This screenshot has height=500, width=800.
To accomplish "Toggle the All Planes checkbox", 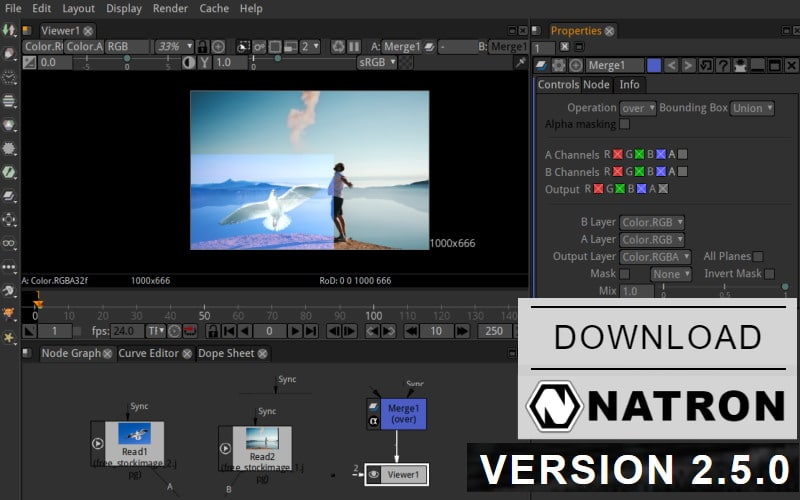I will pos(757,257).
